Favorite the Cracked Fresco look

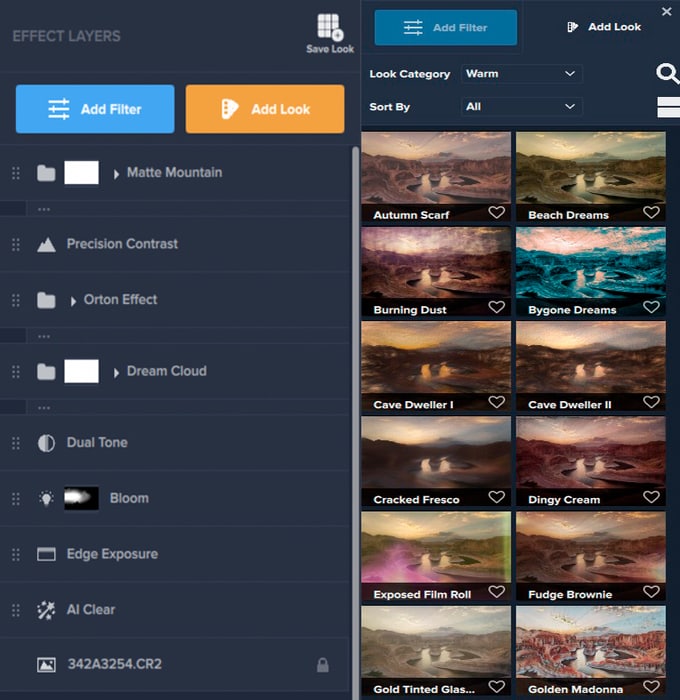pyautogui.click(x=496, y=497)
